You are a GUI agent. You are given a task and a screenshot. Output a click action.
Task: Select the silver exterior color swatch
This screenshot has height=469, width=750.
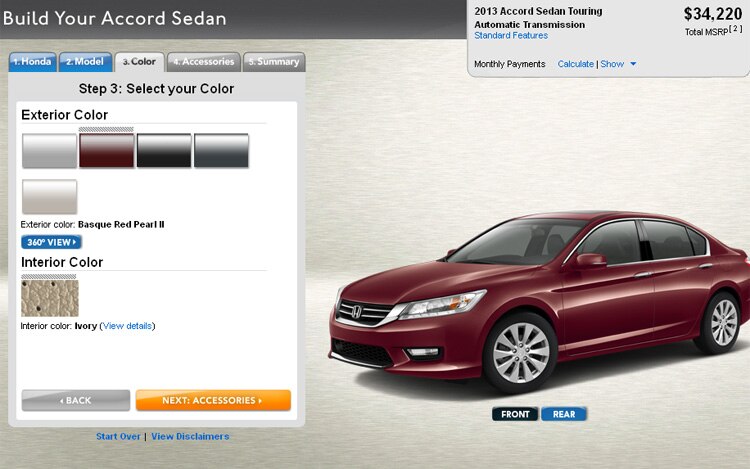click(49, 151)
